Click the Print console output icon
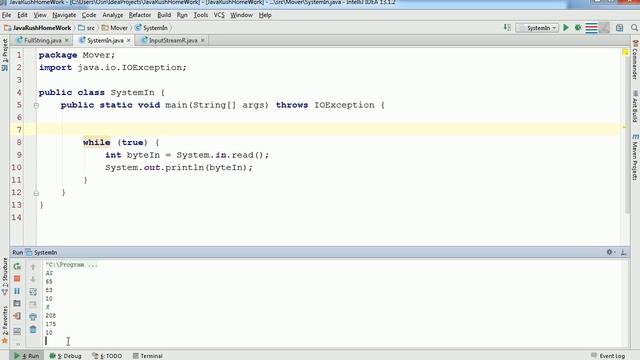This screenshot has height=360, width=640. [33, 317]
